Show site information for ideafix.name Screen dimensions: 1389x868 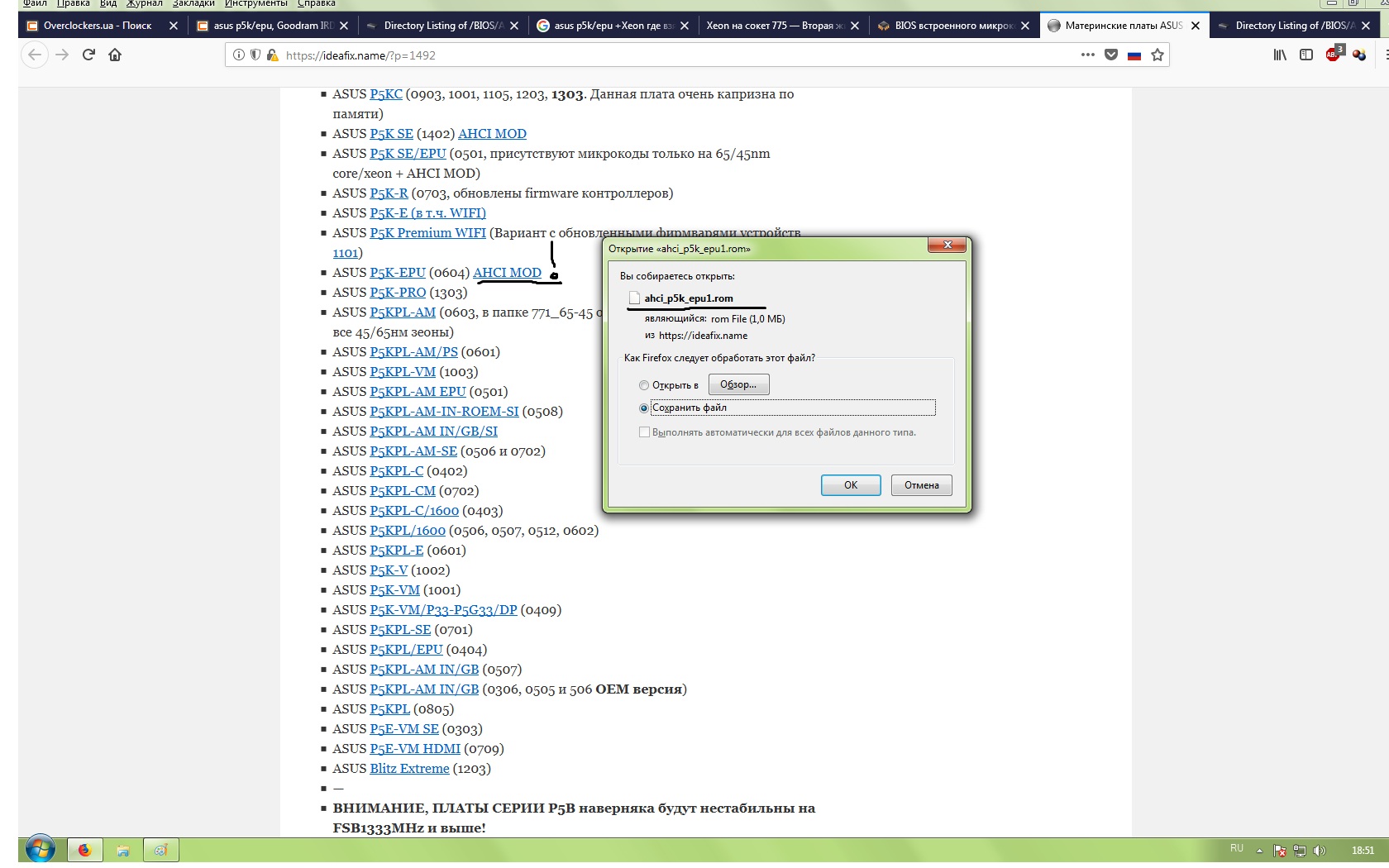click(239, 55)
